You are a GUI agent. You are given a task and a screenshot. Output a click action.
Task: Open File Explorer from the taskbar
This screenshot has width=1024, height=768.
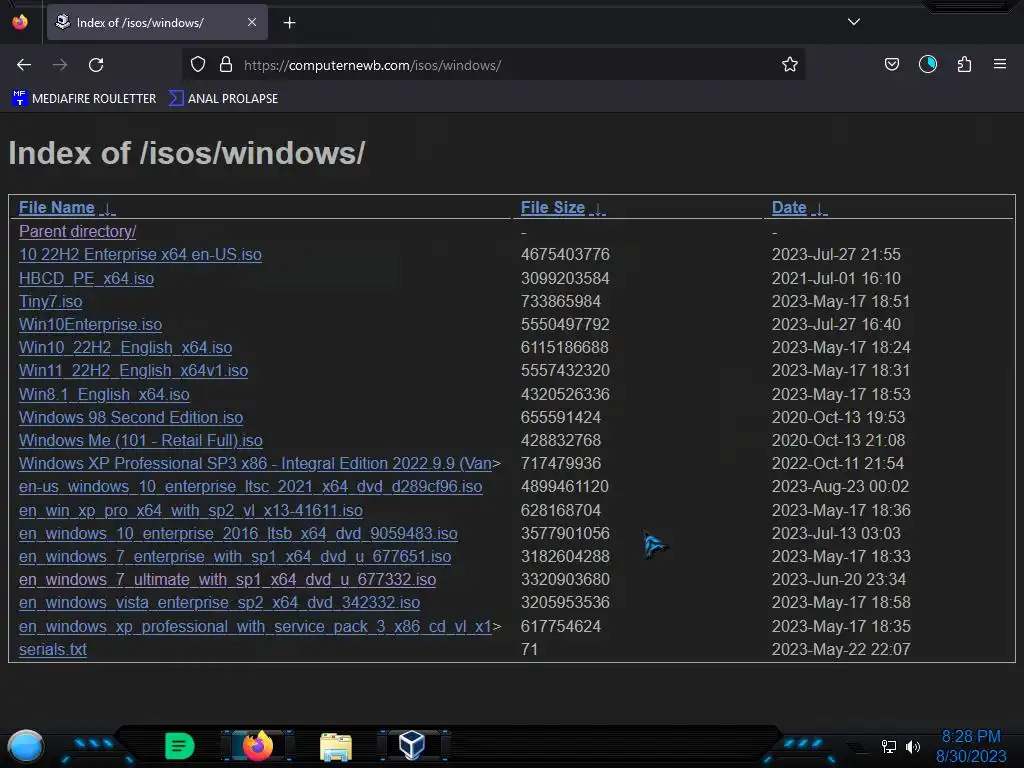tap(336, 746)
